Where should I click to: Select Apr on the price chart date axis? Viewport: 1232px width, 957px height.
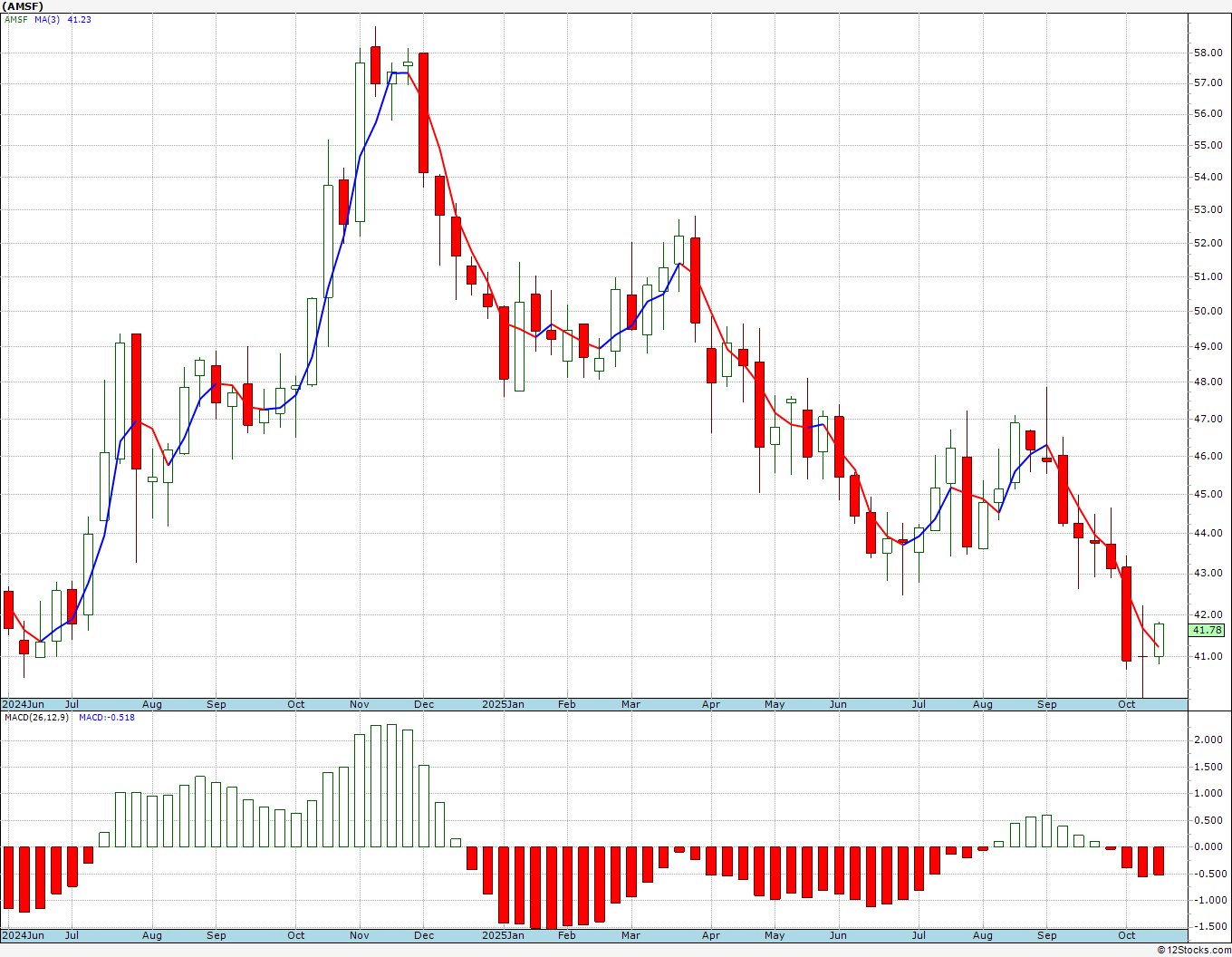click(x=711, y=704)
